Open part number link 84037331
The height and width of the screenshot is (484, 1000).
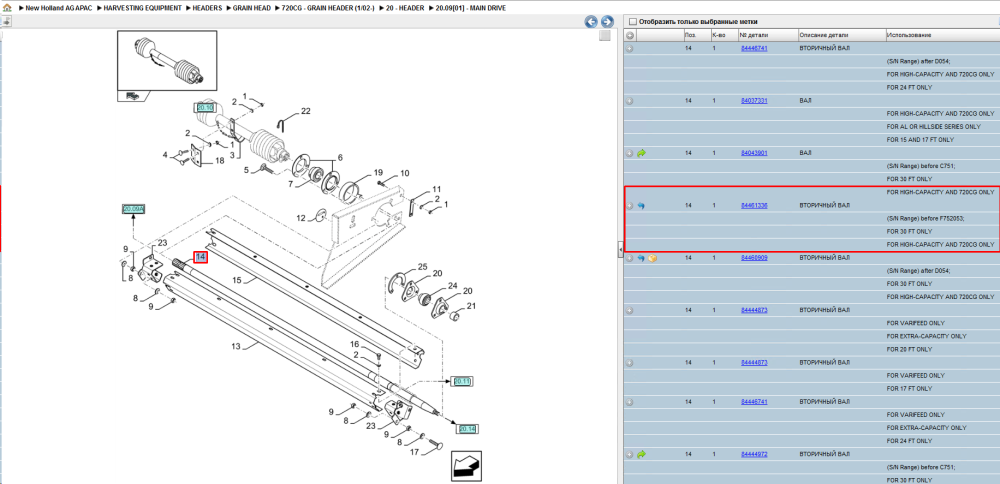point(754,101)
